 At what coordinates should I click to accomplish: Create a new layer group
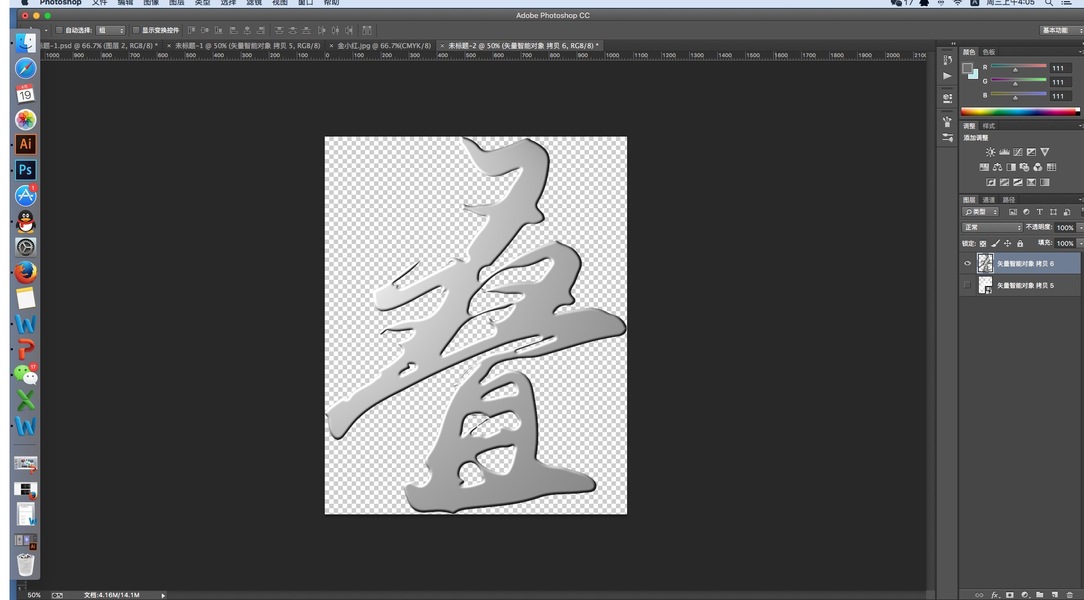pos(1040,594)
